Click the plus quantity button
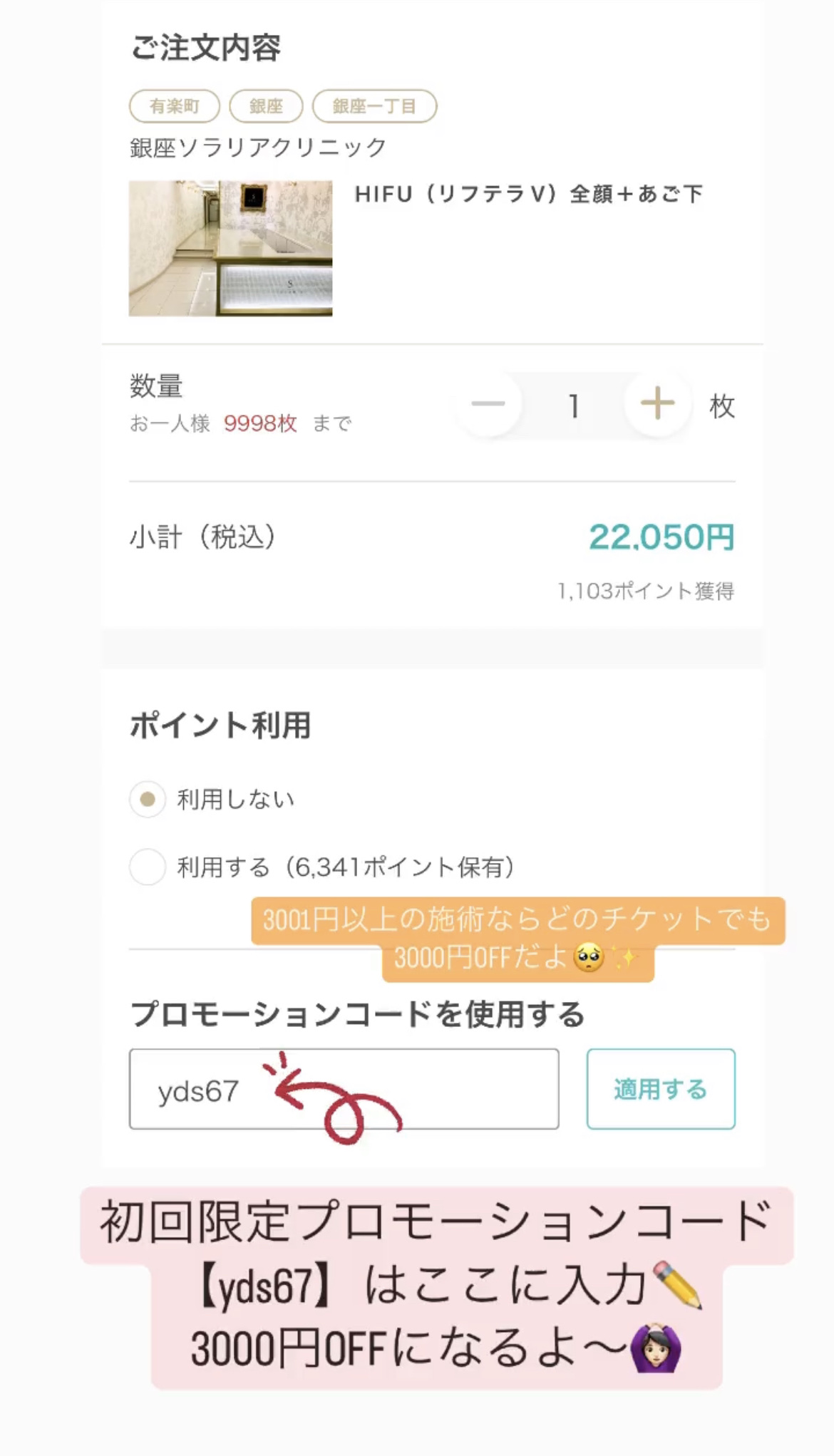 (x=657, y=405)
